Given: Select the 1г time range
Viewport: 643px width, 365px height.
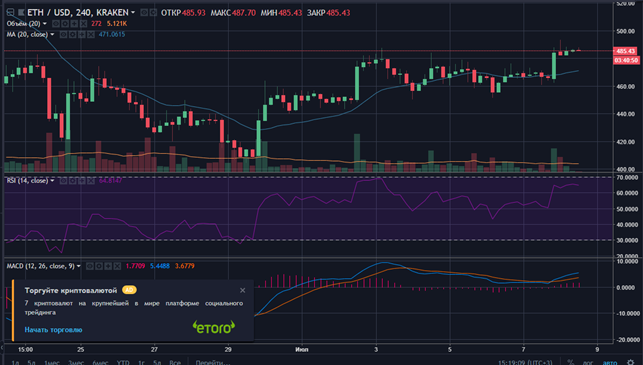Looking at the screenshot, I should [x=141, y=363].
